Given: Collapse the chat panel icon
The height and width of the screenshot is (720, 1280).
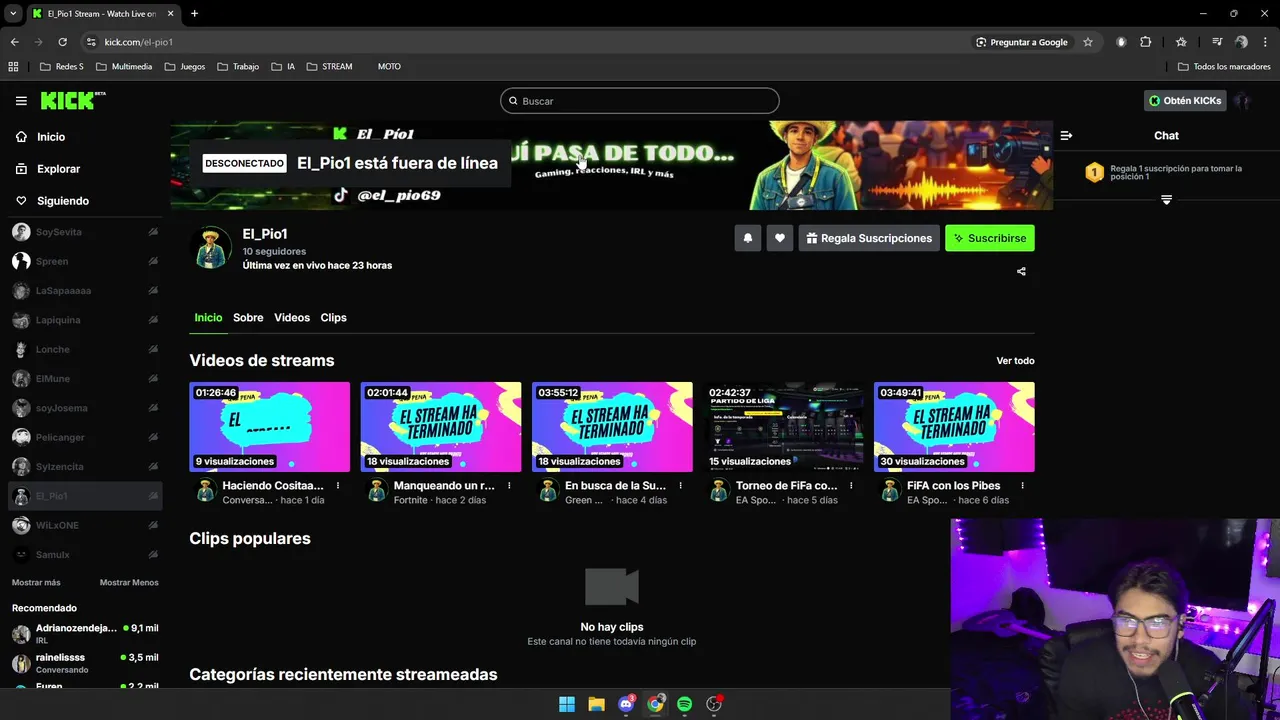Looking at the screenshot, I should (x=1066, y=135).
